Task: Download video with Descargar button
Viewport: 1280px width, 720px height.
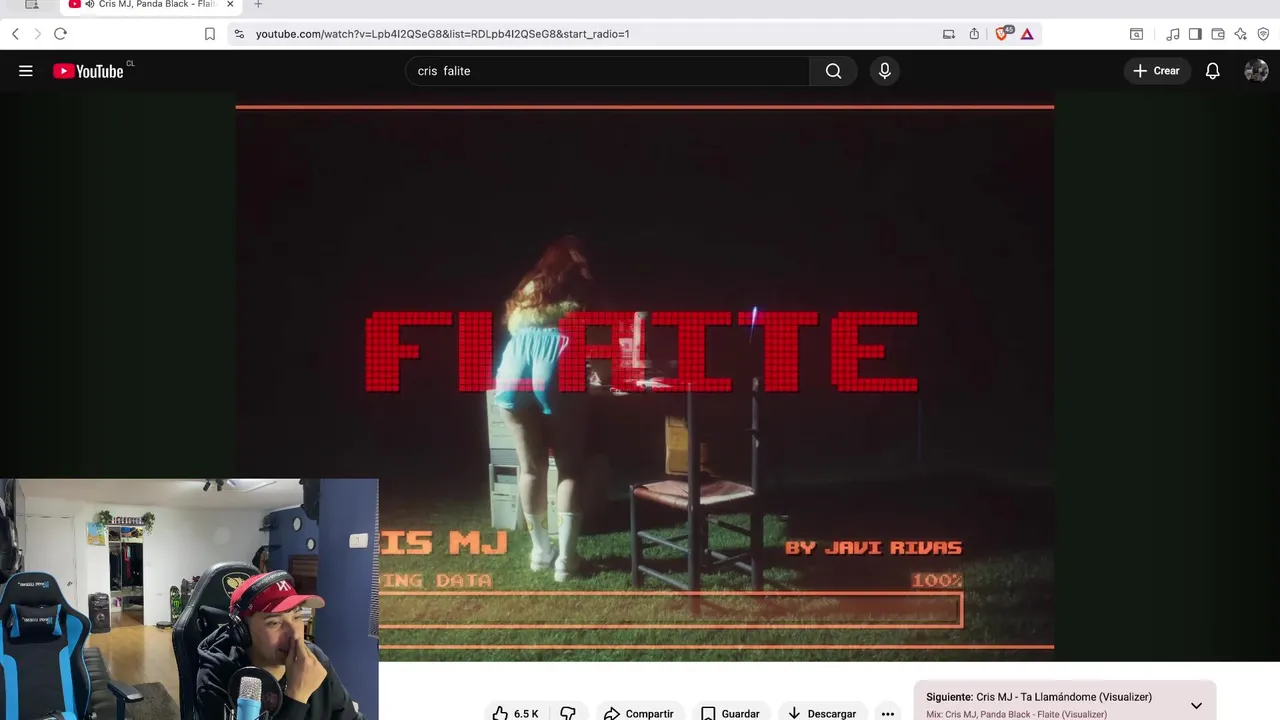Action: pos(822,713)
